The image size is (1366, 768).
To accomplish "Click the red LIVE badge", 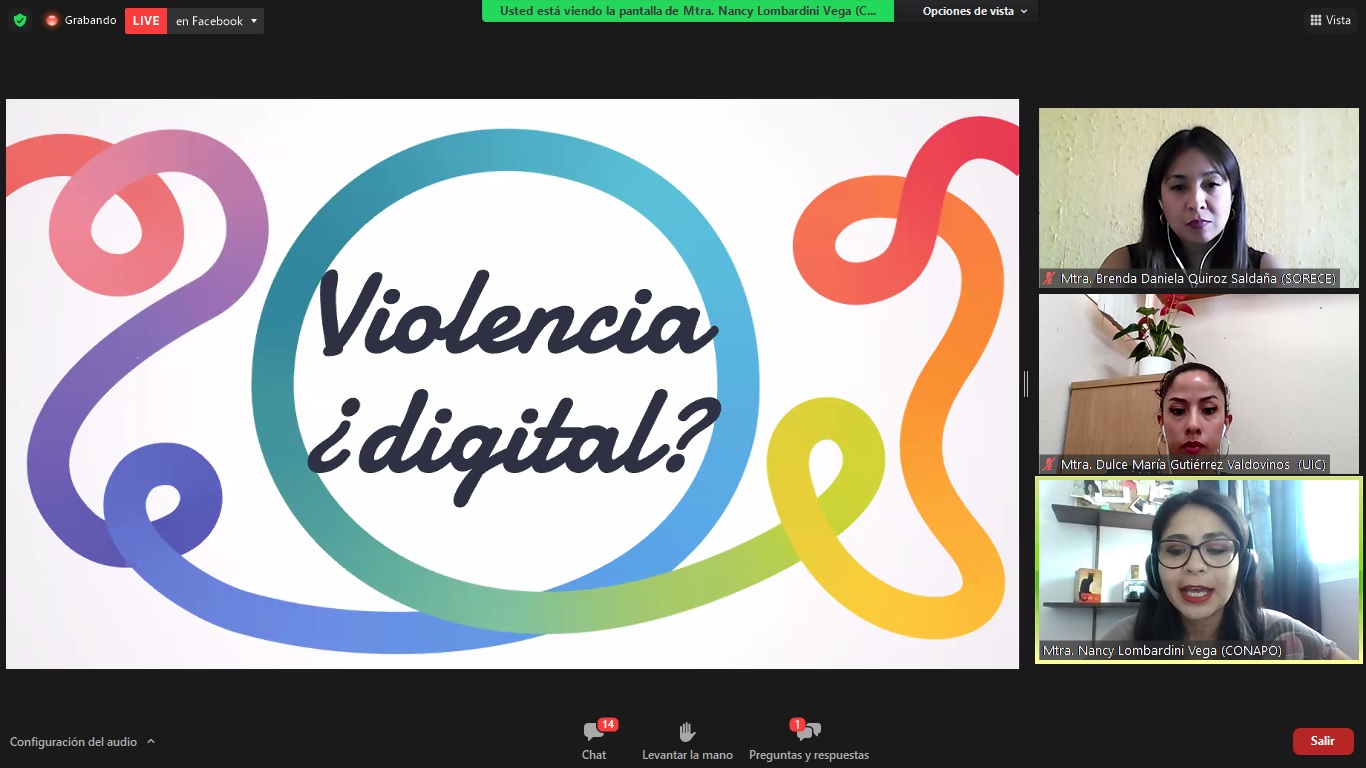I will (x=146, y=21).
